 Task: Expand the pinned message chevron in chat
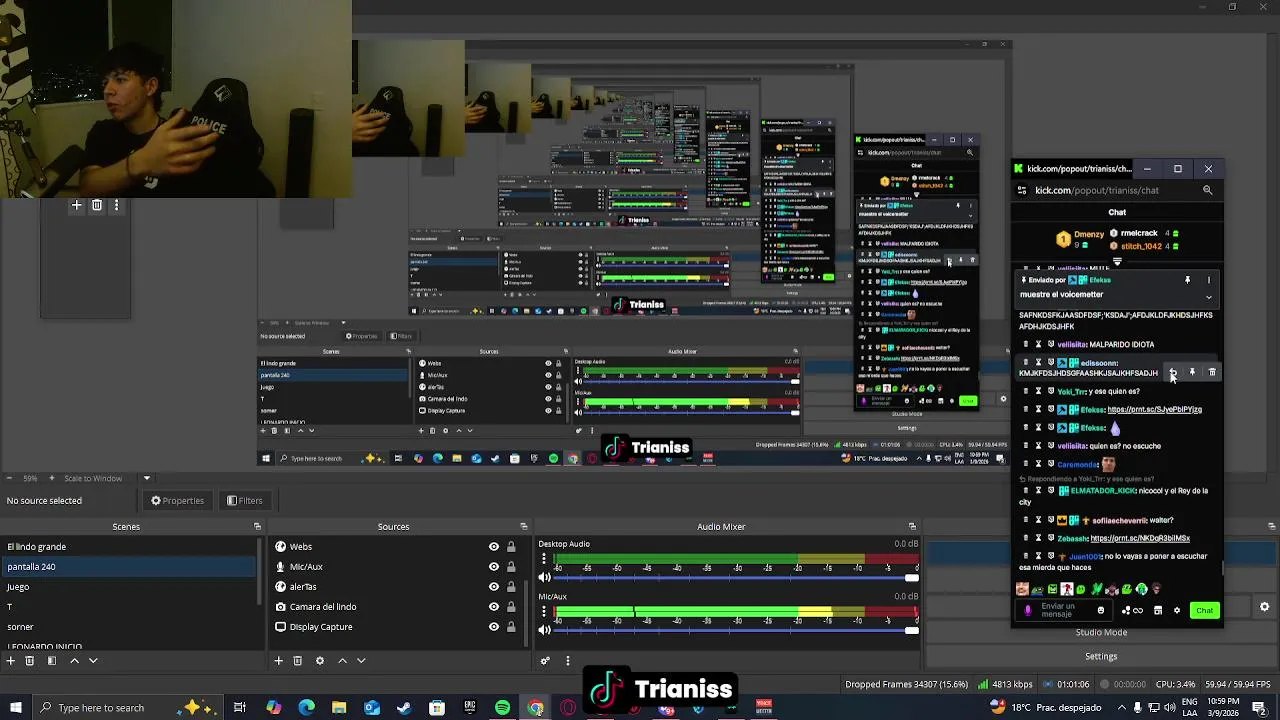click(x=1208, y=297)
